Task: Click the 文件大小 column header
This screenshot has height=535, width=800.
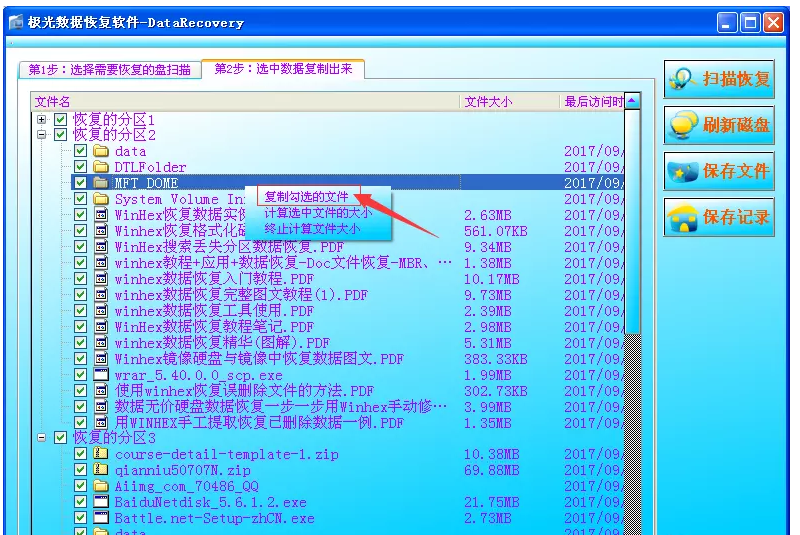Action: point(510,102)
